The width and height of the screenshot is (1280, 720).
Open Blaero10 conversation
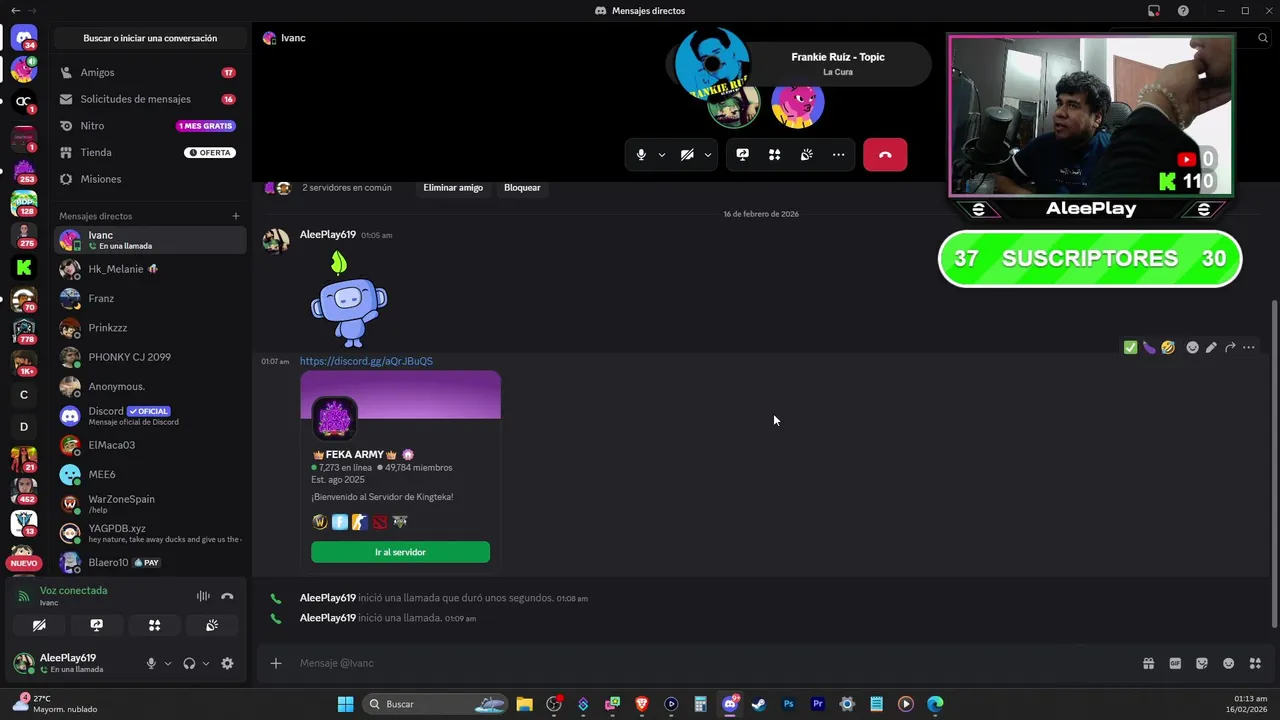click(x=150, y=562)
